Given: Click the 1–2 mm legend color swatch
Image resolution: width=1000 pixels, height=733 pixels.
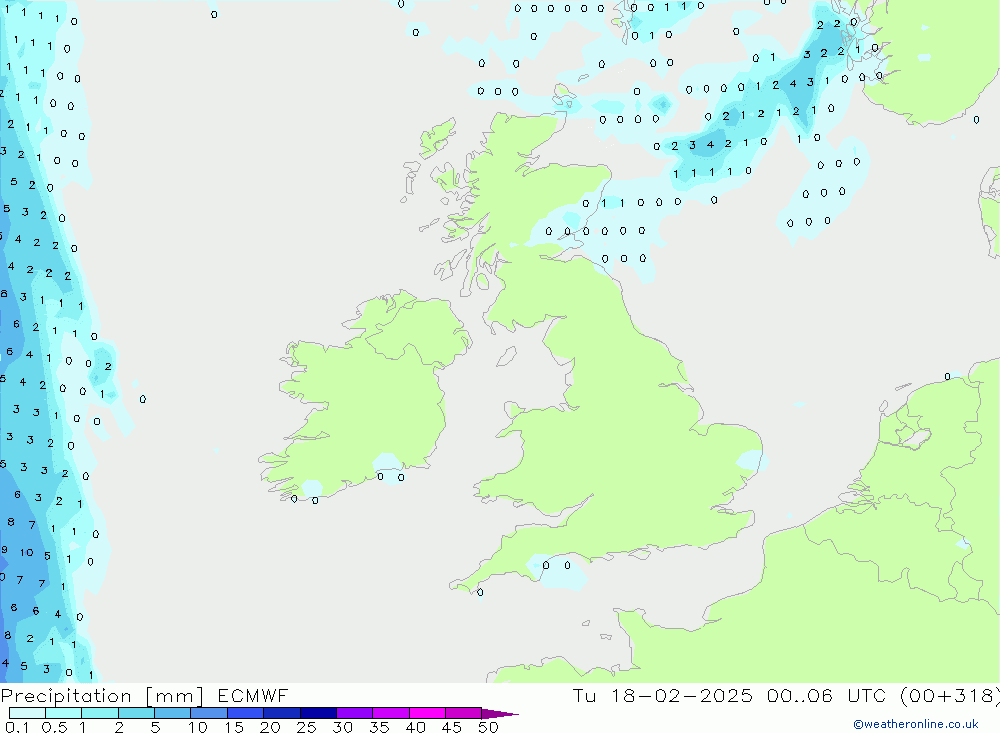Looking at the screenshot, I should tap(99, 713).
